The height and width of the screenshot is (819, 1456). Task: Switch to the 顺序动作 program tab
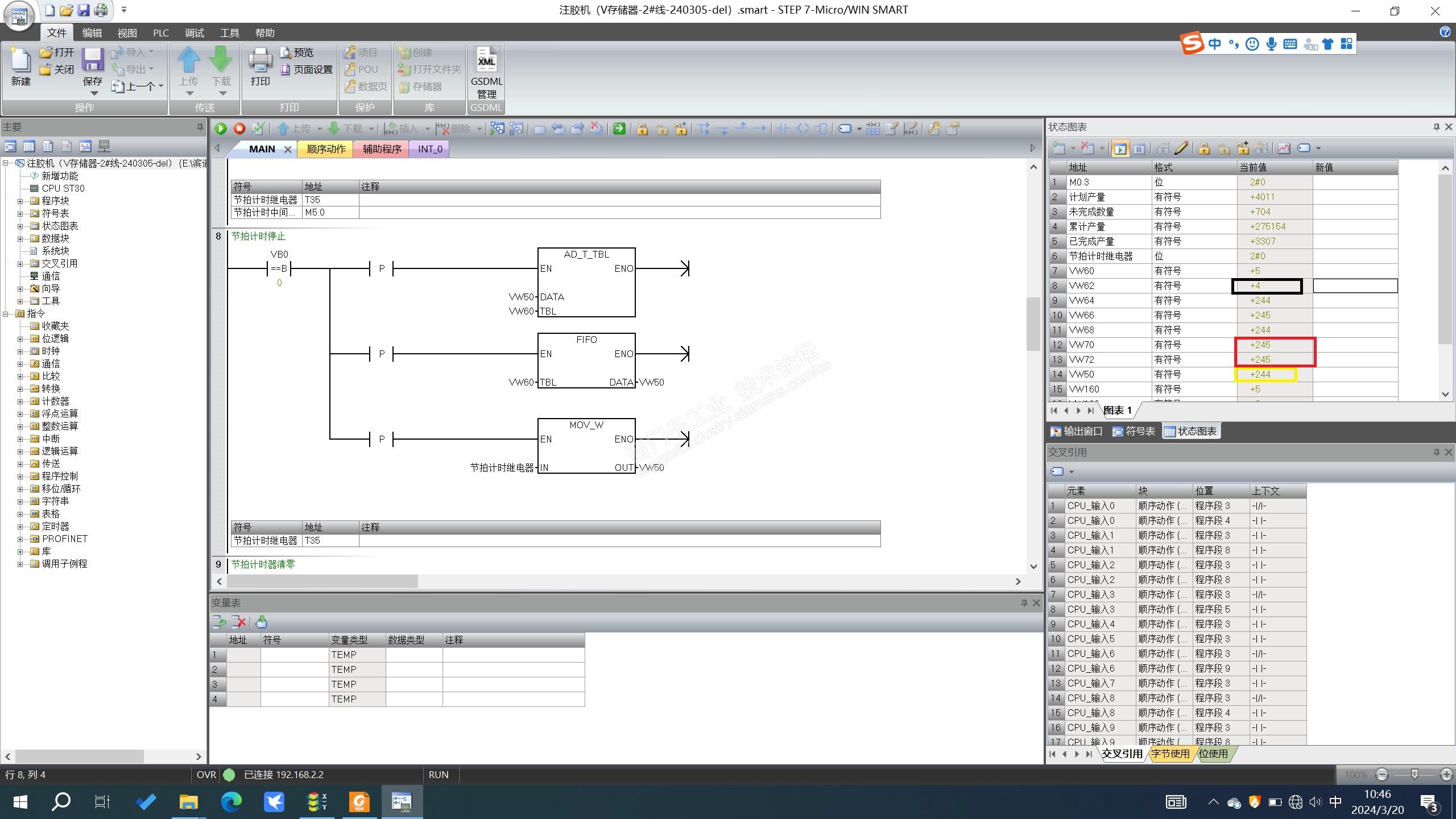click(326, 149)
